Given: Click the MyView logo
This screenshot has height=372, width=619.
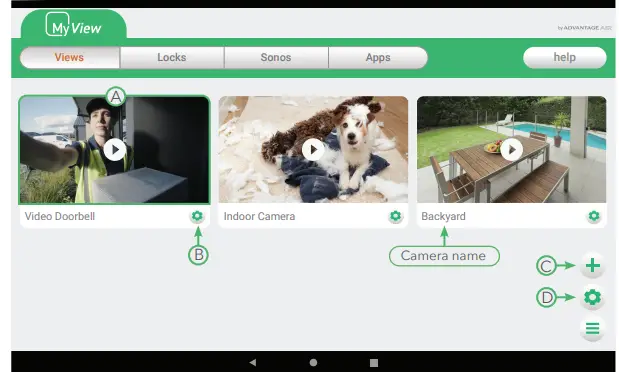Looking at the screenshot, I should (x=74, y=24).
